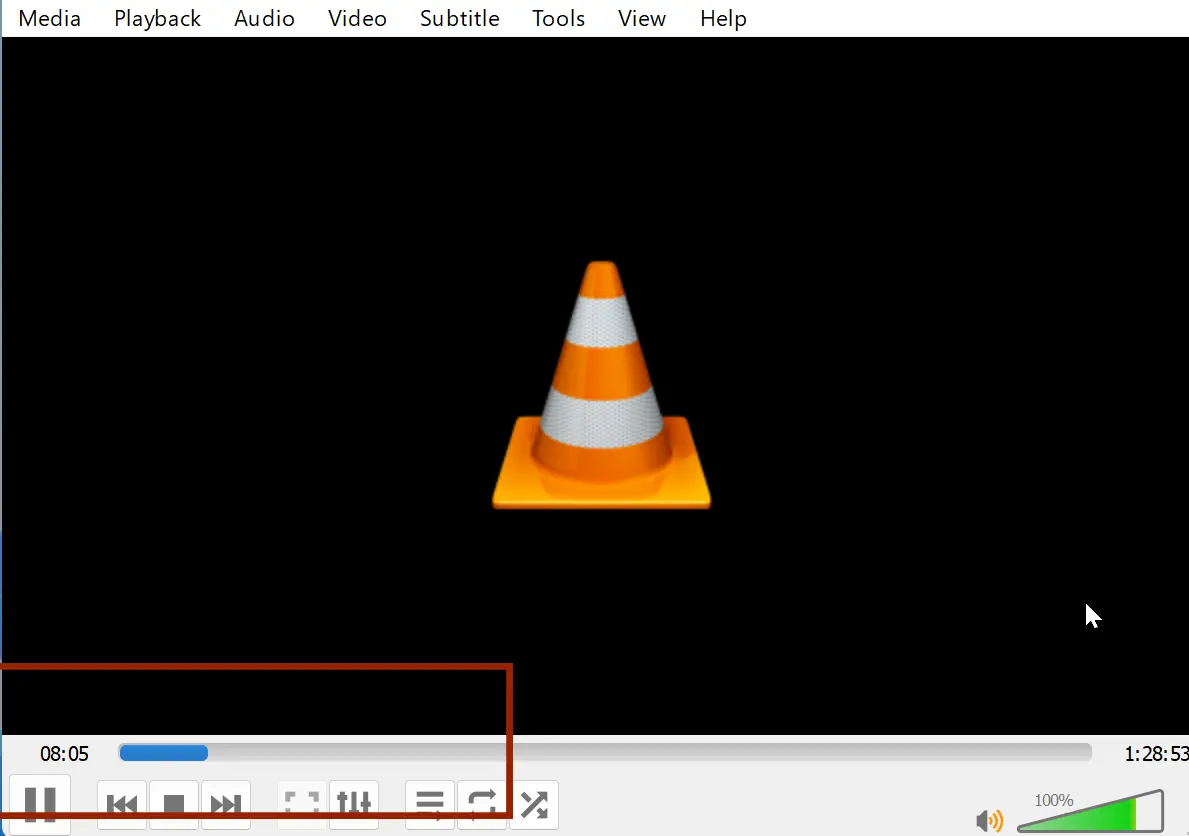The image size is (1189, 836).
Task: Open the Subtitle menu
Action: (460, 18)
